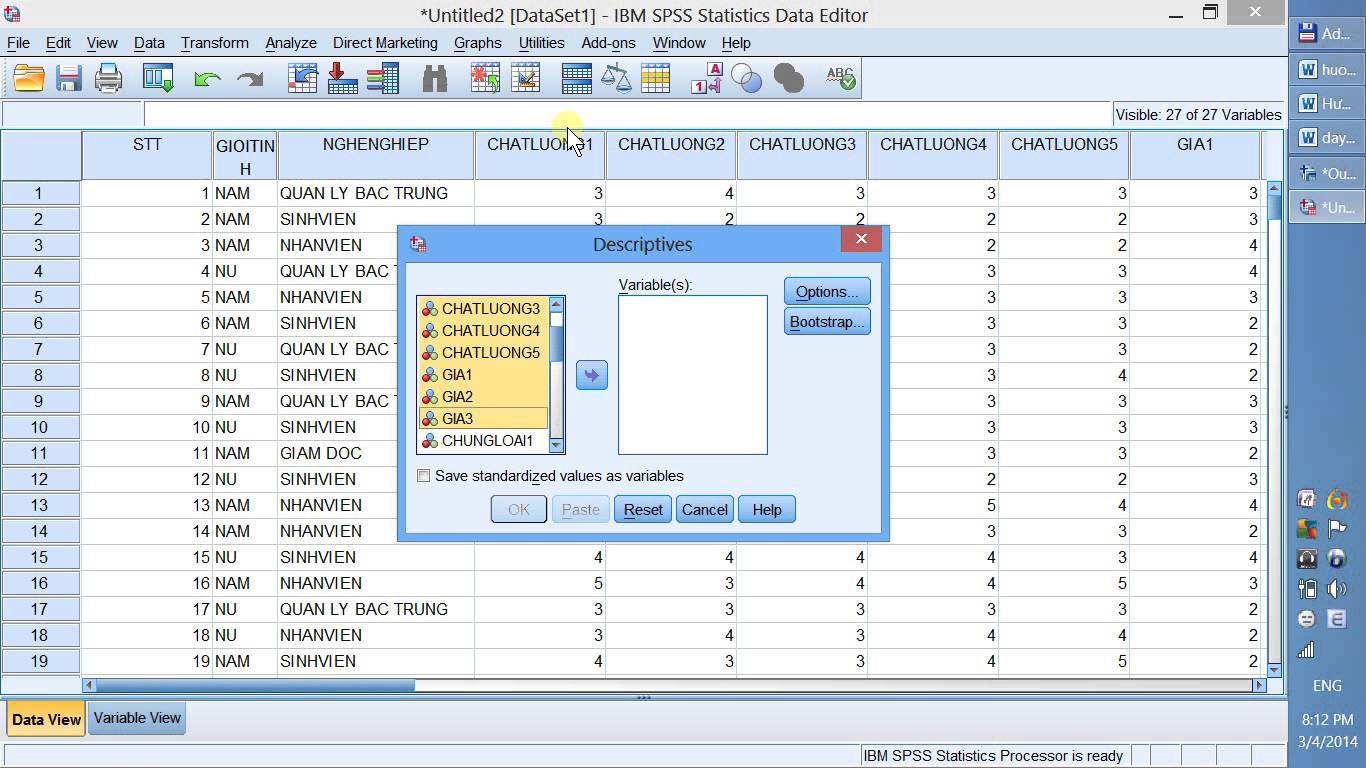The image size is (1366, 768).
Task: Click the dialog's Help button
Action: coord(767,509)
